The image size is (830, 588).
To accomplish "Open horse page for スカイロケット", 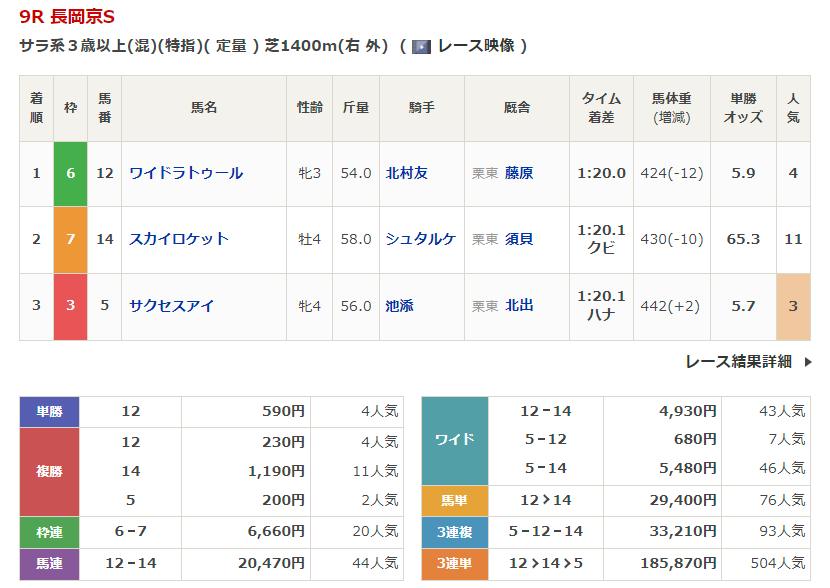I will point(179,239).
